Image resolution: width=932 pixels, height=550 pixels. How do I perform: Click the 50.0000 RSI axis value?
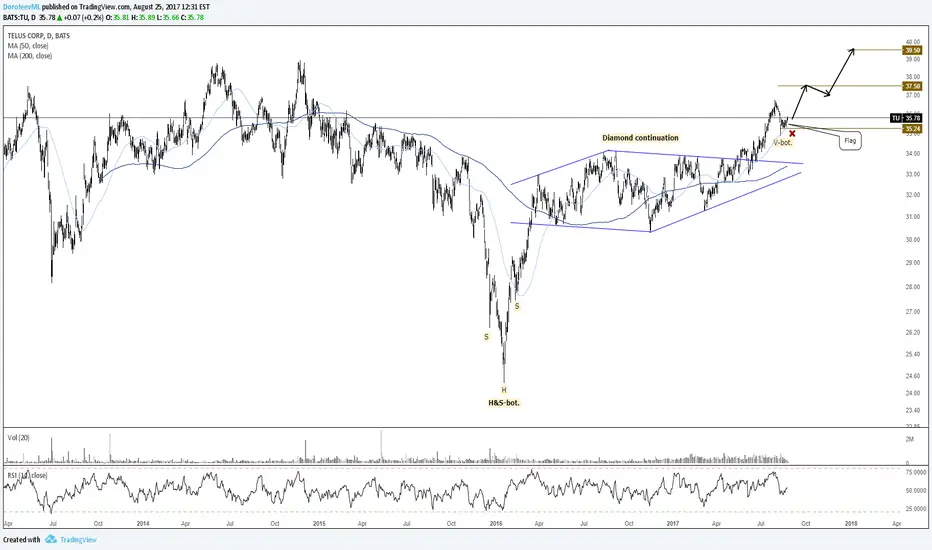click(x=916, y=491)
